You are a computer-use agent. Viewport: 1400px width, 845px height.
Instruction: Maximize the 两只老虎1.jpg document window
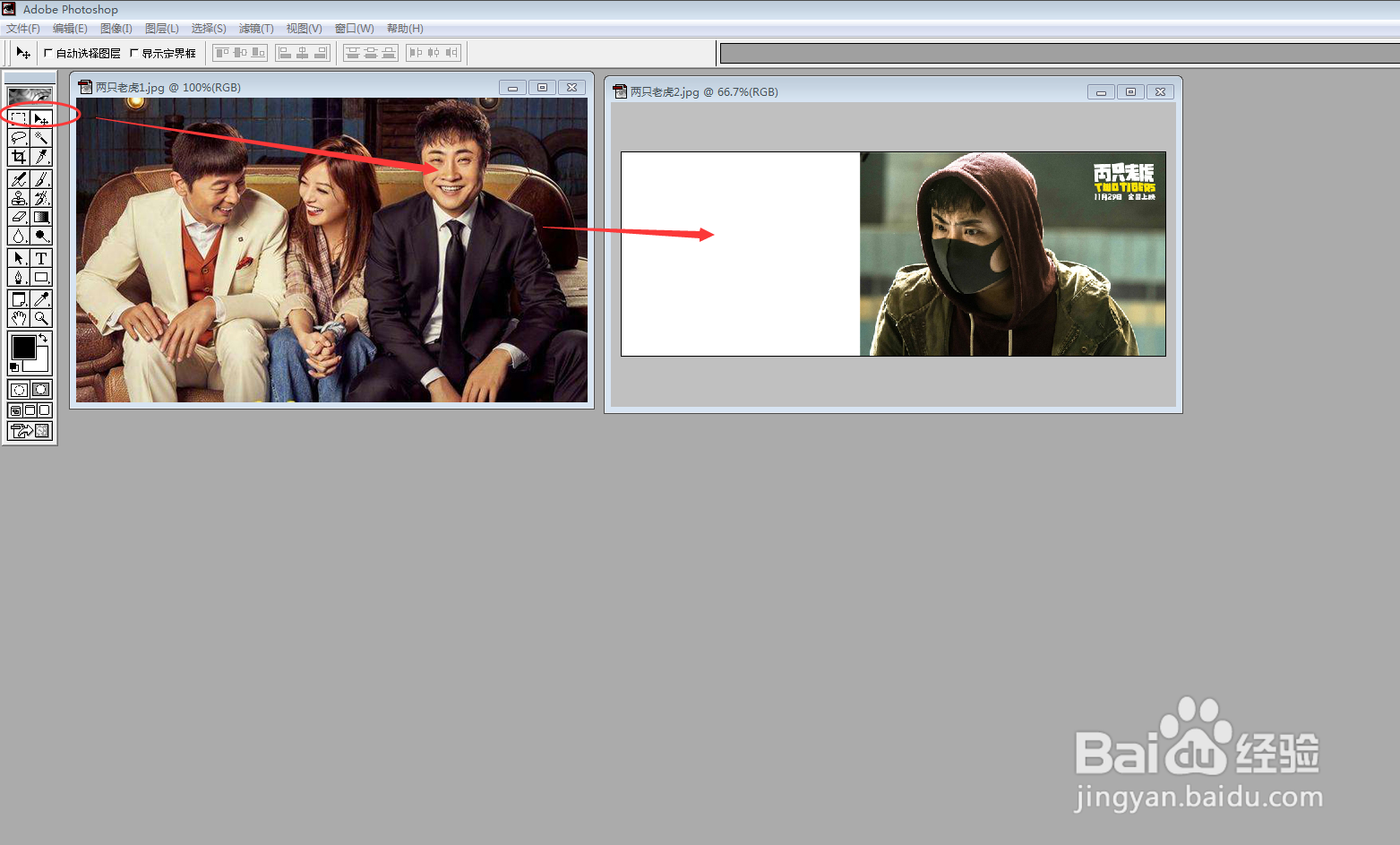click(x=542, y=88)
